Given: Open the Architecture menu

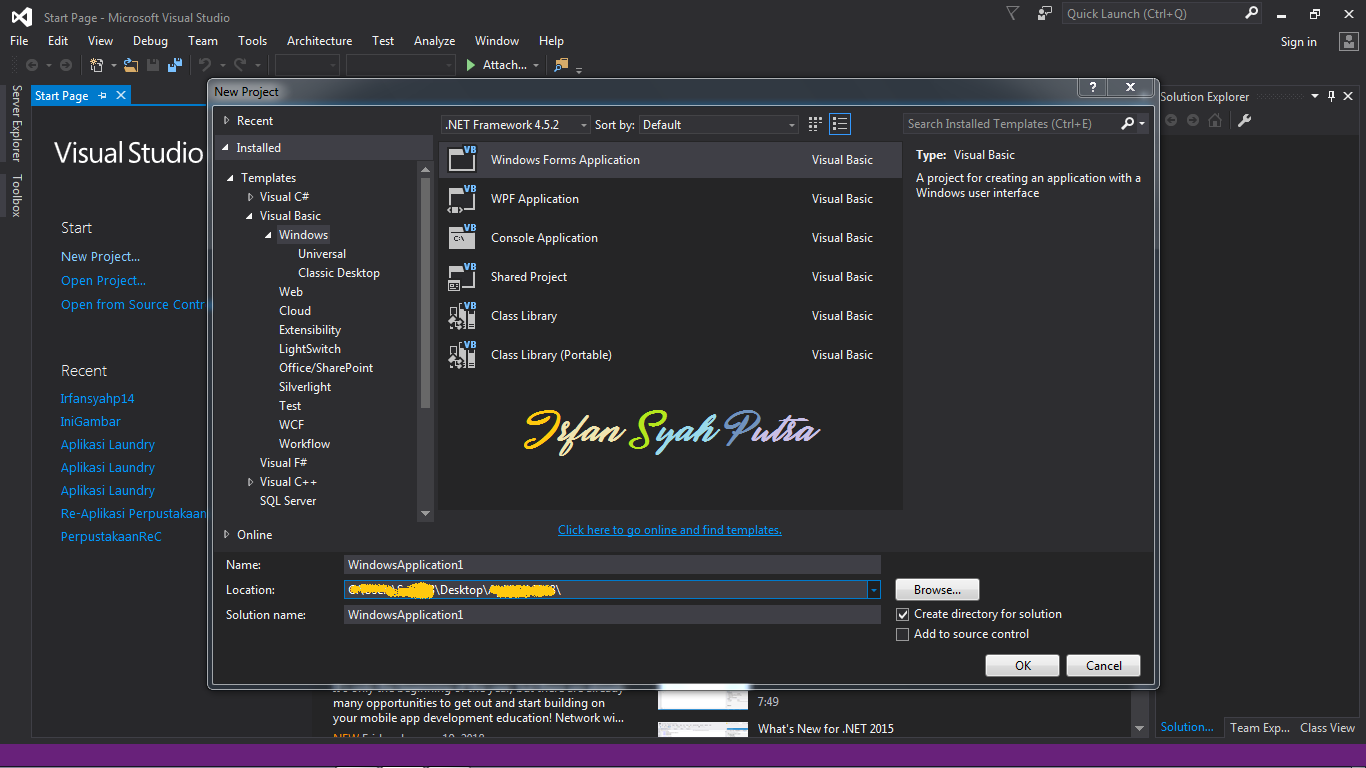Looking at the screenshot, I should [319, 41].
